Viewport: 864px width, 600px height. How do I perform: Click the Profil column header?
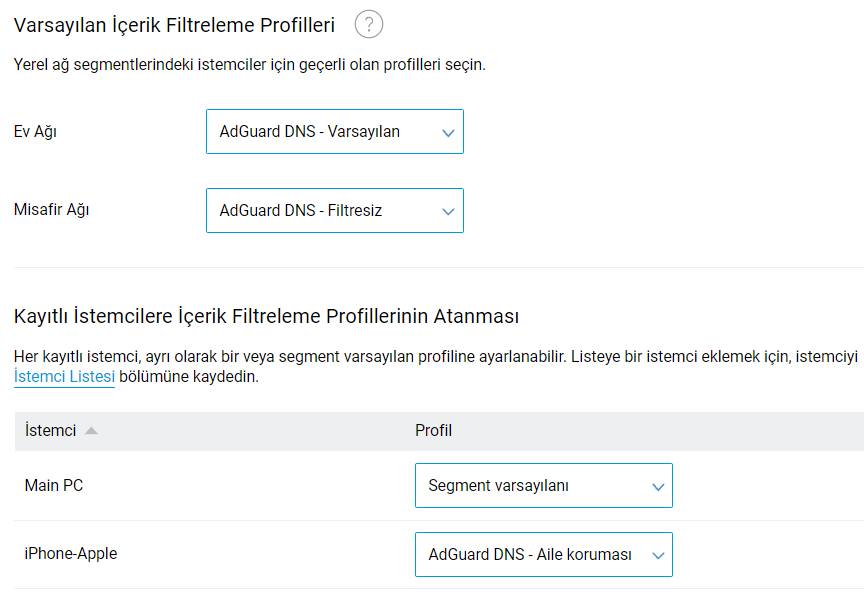(433, 431)
